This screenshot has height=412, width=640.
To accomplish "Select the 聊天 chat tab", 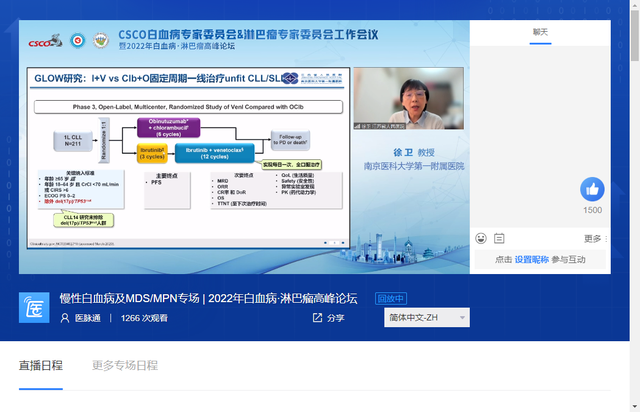I will tap(540, 32).
